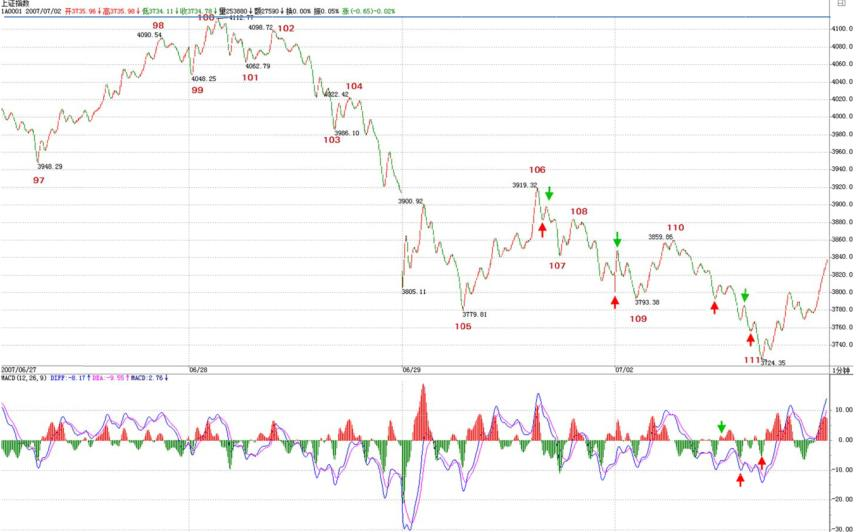This screenshot has height=532, width=858.
Task: Click the lowest red up arrow in MACD panel
Action: point(740,480)
